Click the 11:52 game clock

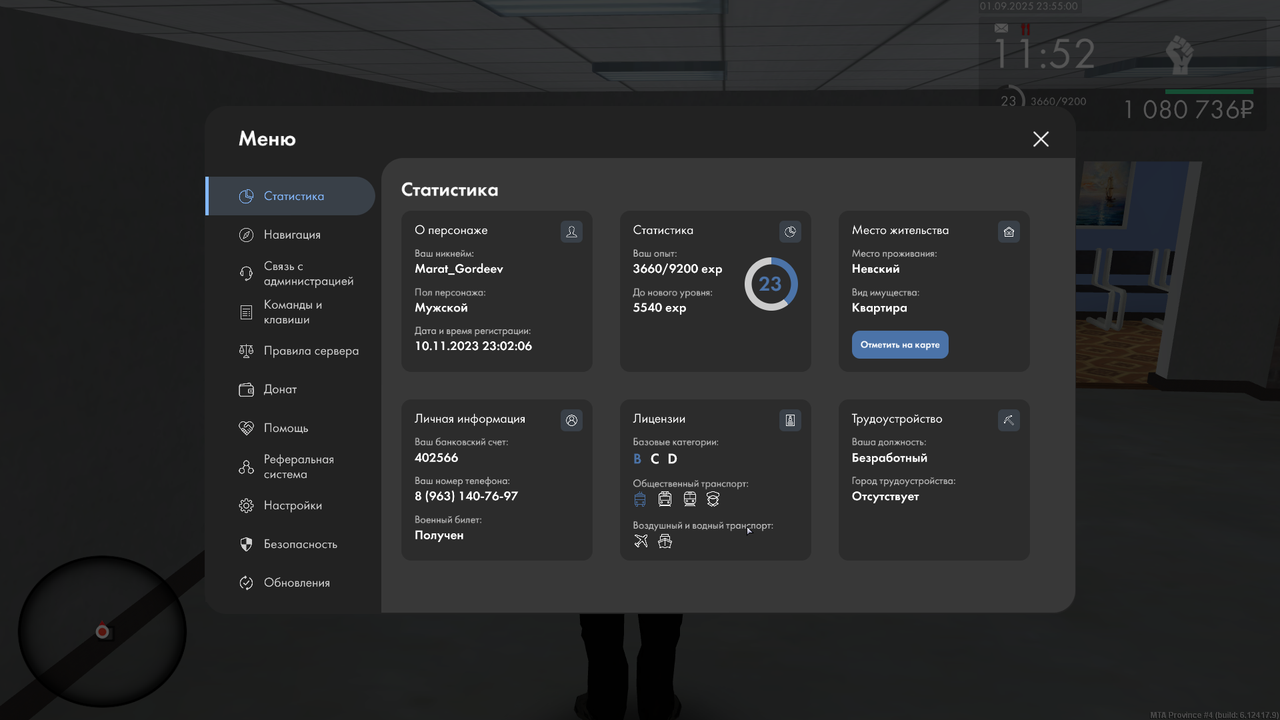(1045, 54)
